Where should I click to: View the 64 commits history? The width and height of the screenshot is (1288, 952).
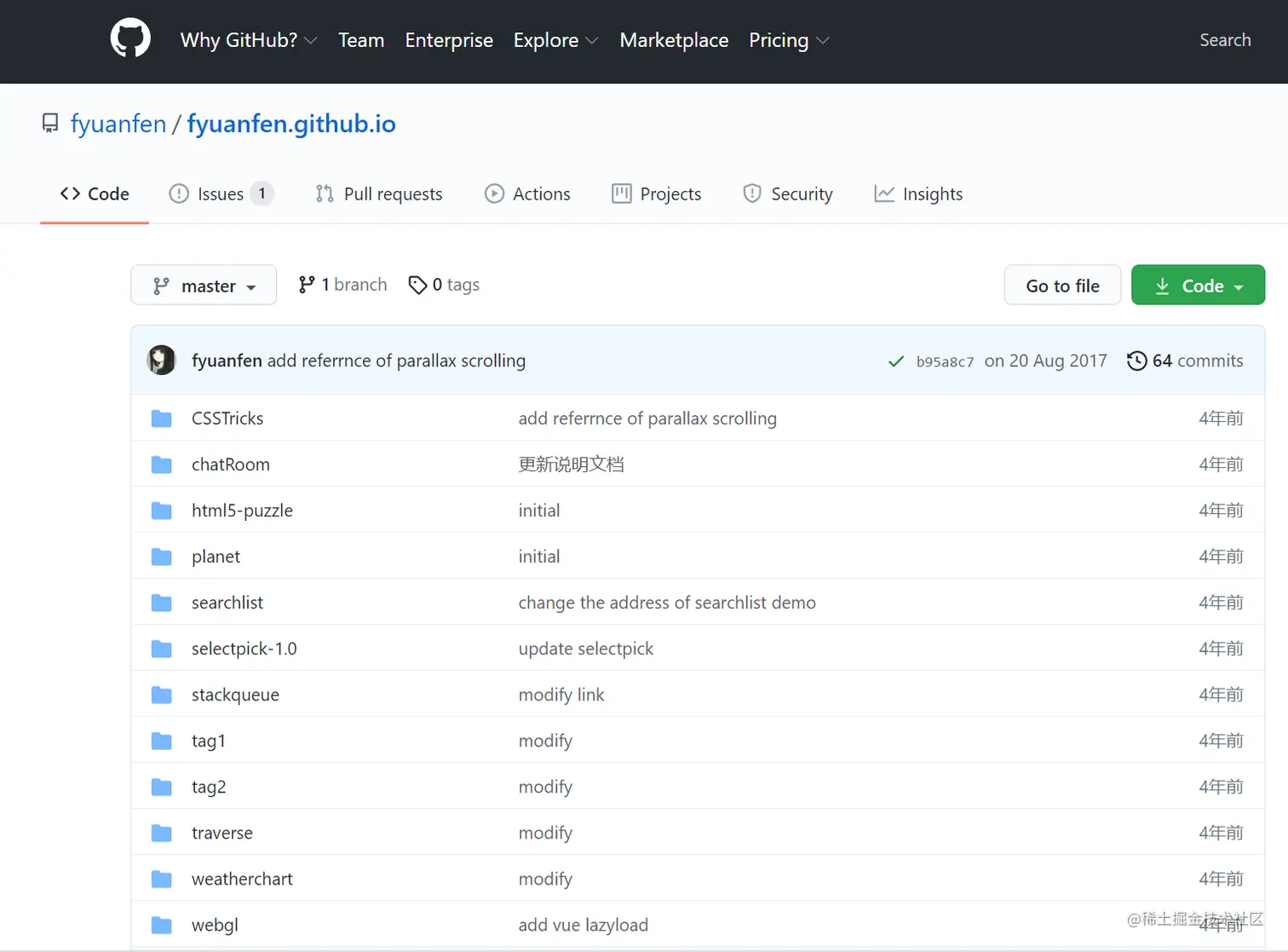1184,361
